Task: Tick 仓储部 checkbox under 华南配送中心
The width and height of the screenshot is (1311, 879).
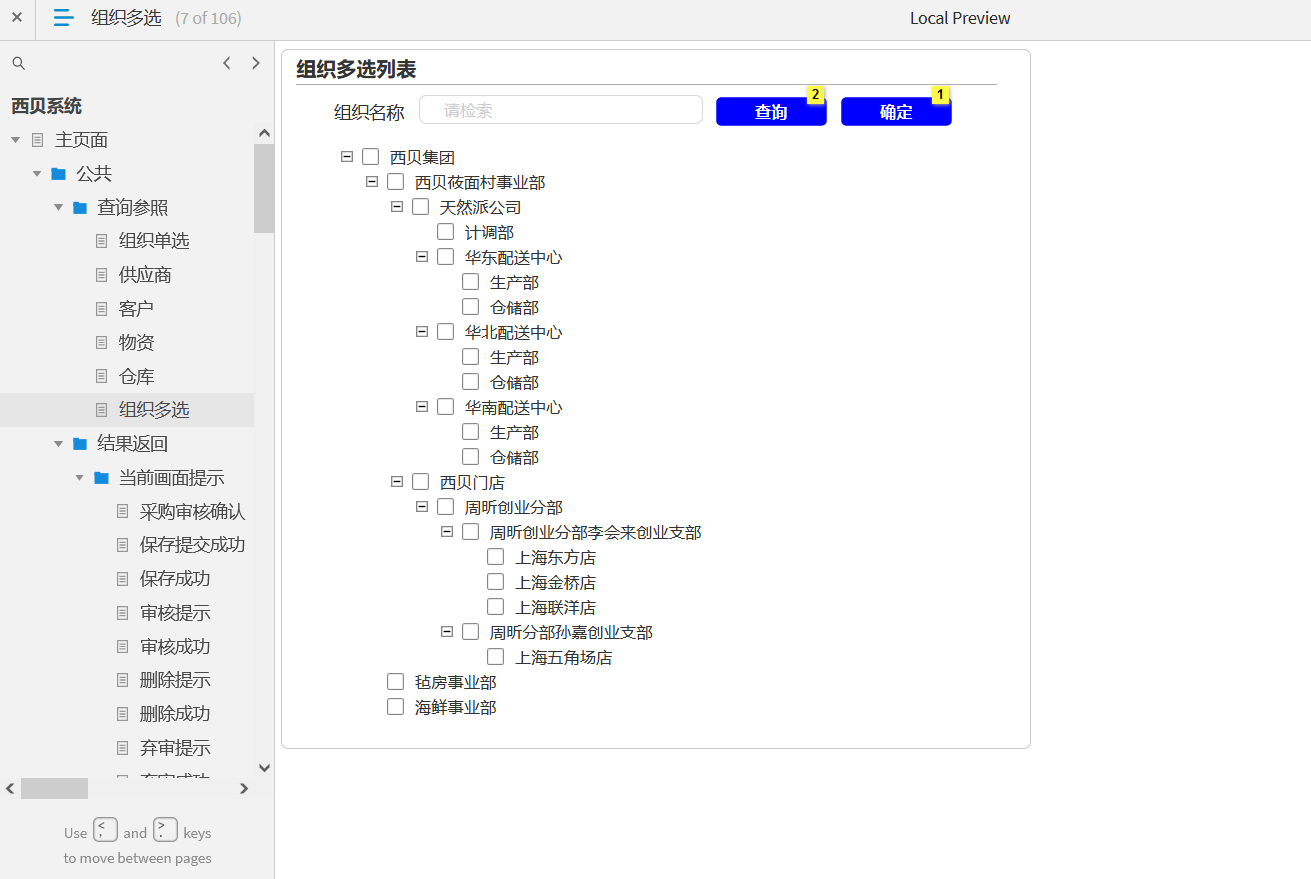Action: 471,457
